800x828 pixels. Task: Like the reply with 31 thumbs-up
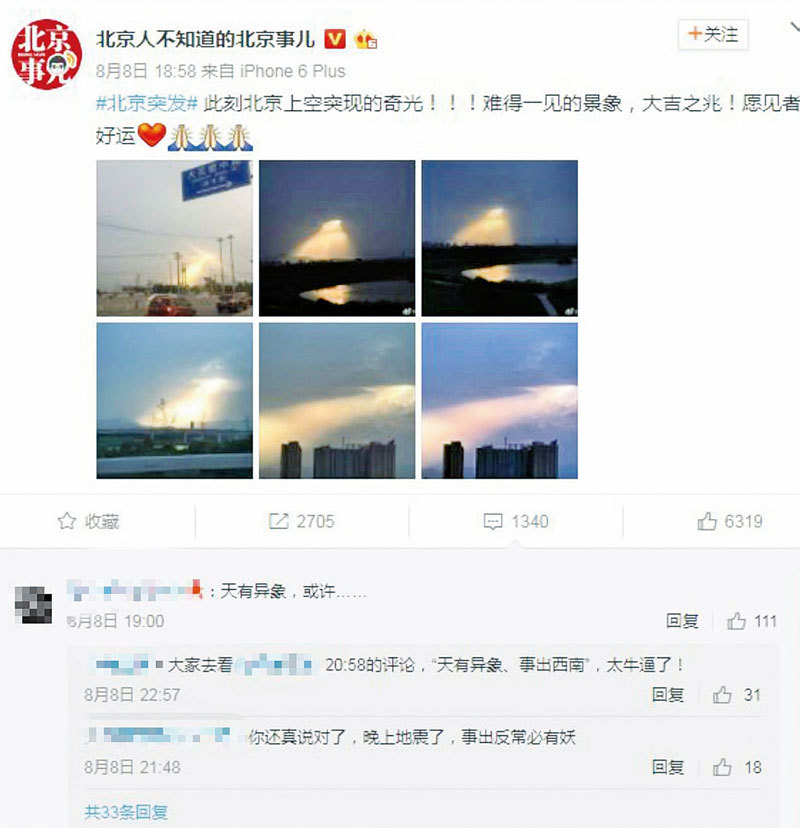[722, 695]
